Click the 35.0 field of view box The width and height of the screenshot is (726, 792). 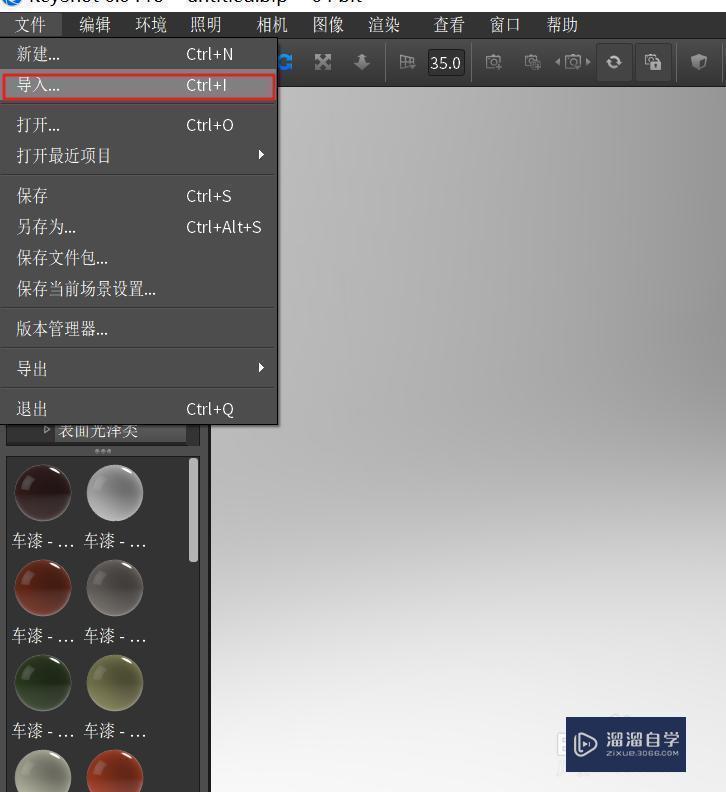[446, 63]
